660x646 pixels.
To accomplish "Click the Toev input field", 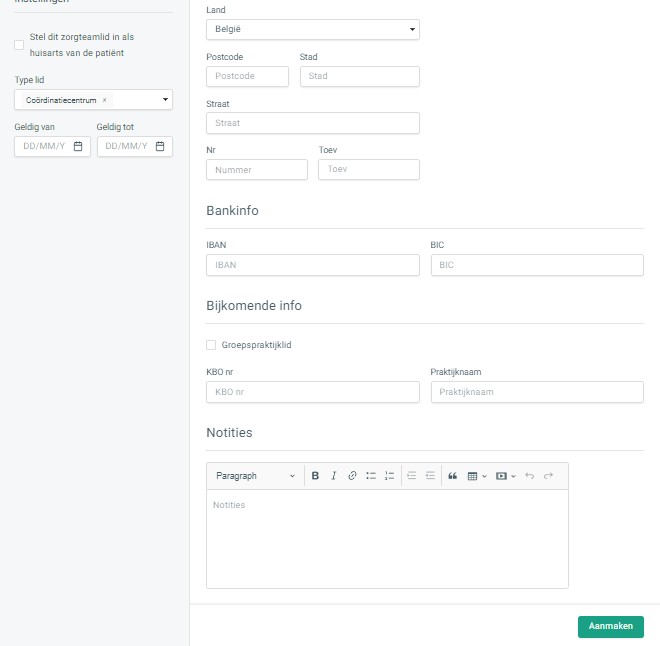I will pos(369,170).
